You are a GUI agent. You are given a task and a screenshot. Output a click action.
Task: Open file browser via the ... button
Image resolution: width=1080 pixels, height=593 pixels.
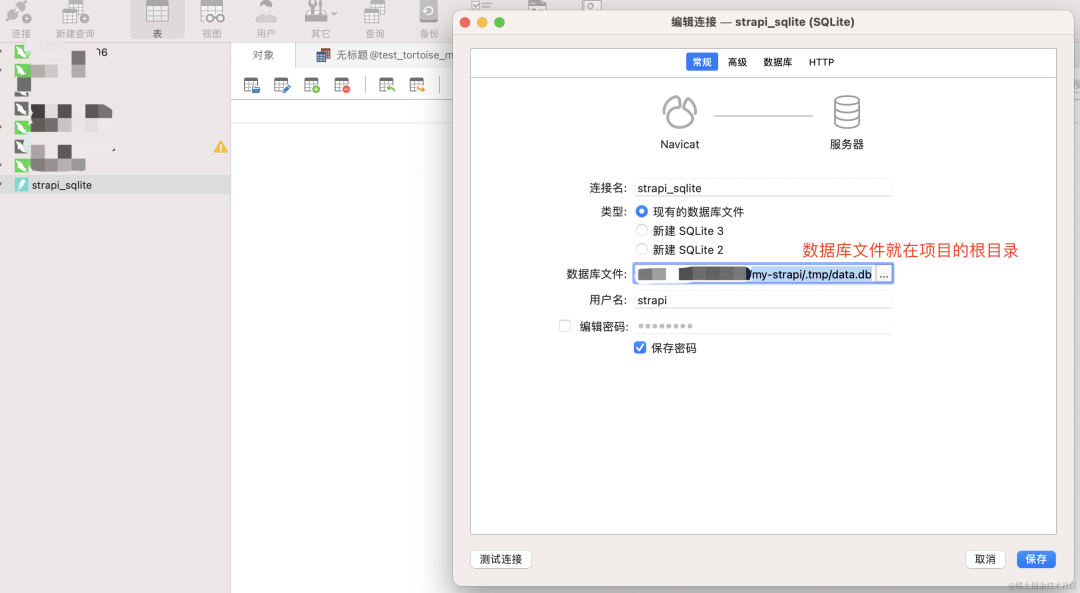[883, 273]
